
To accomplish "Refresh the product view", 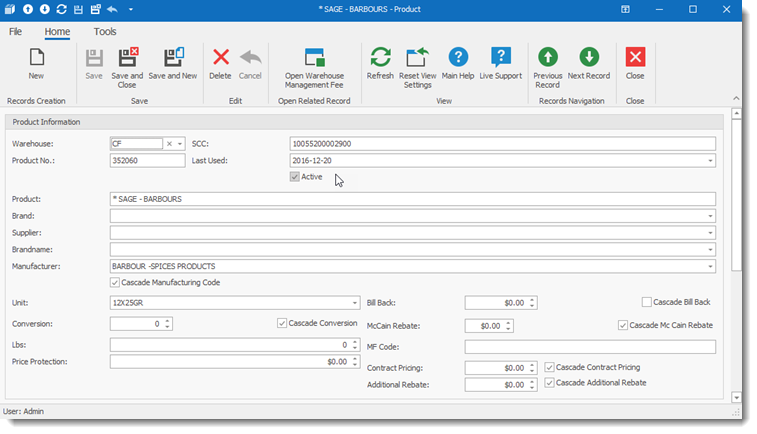I will coord(380,59).
